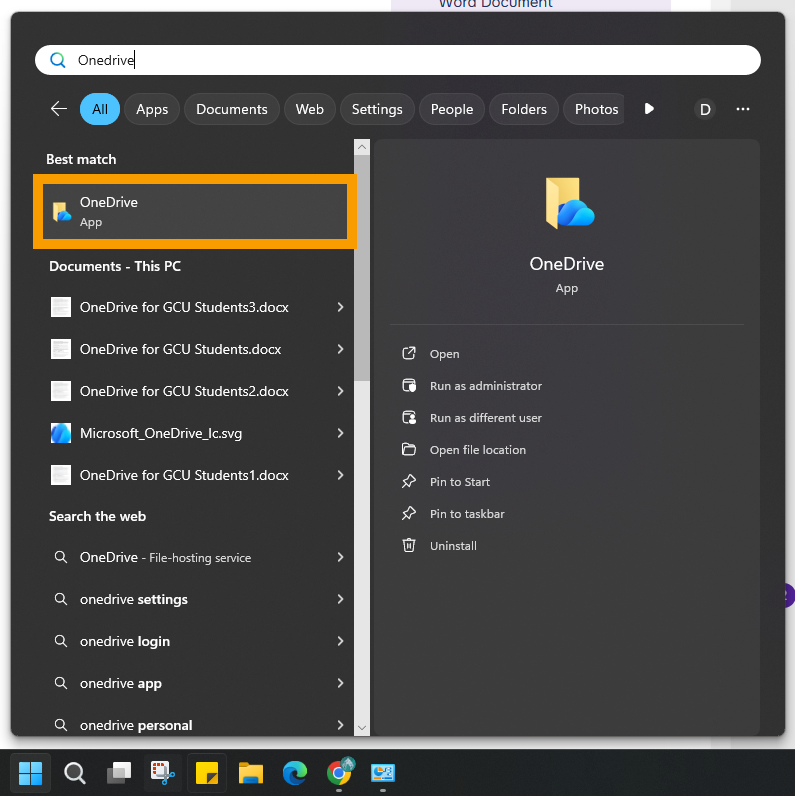Open the more options ellipsis menu

point(742,109)
